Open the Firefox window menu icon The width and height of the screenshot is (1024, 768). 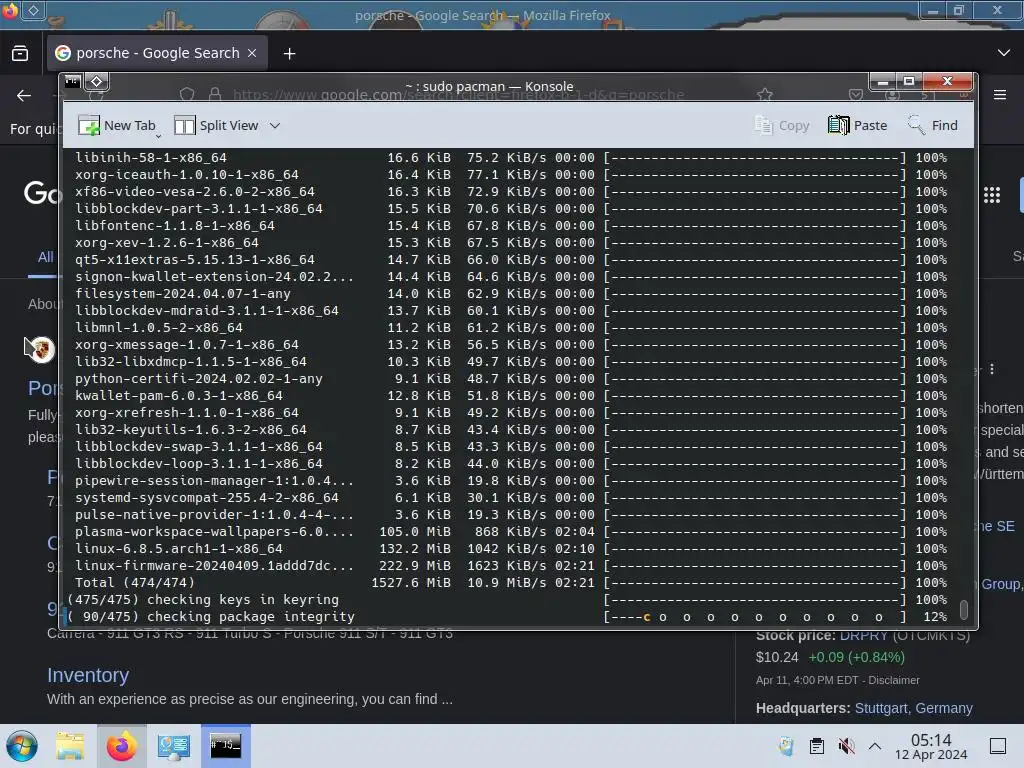(x=9, y=10)
